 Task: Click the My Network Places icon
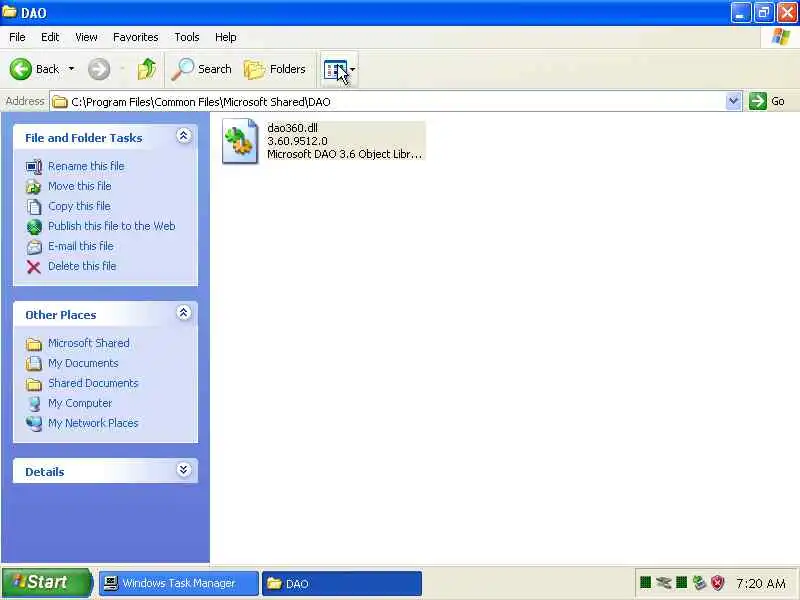point(34,423)
